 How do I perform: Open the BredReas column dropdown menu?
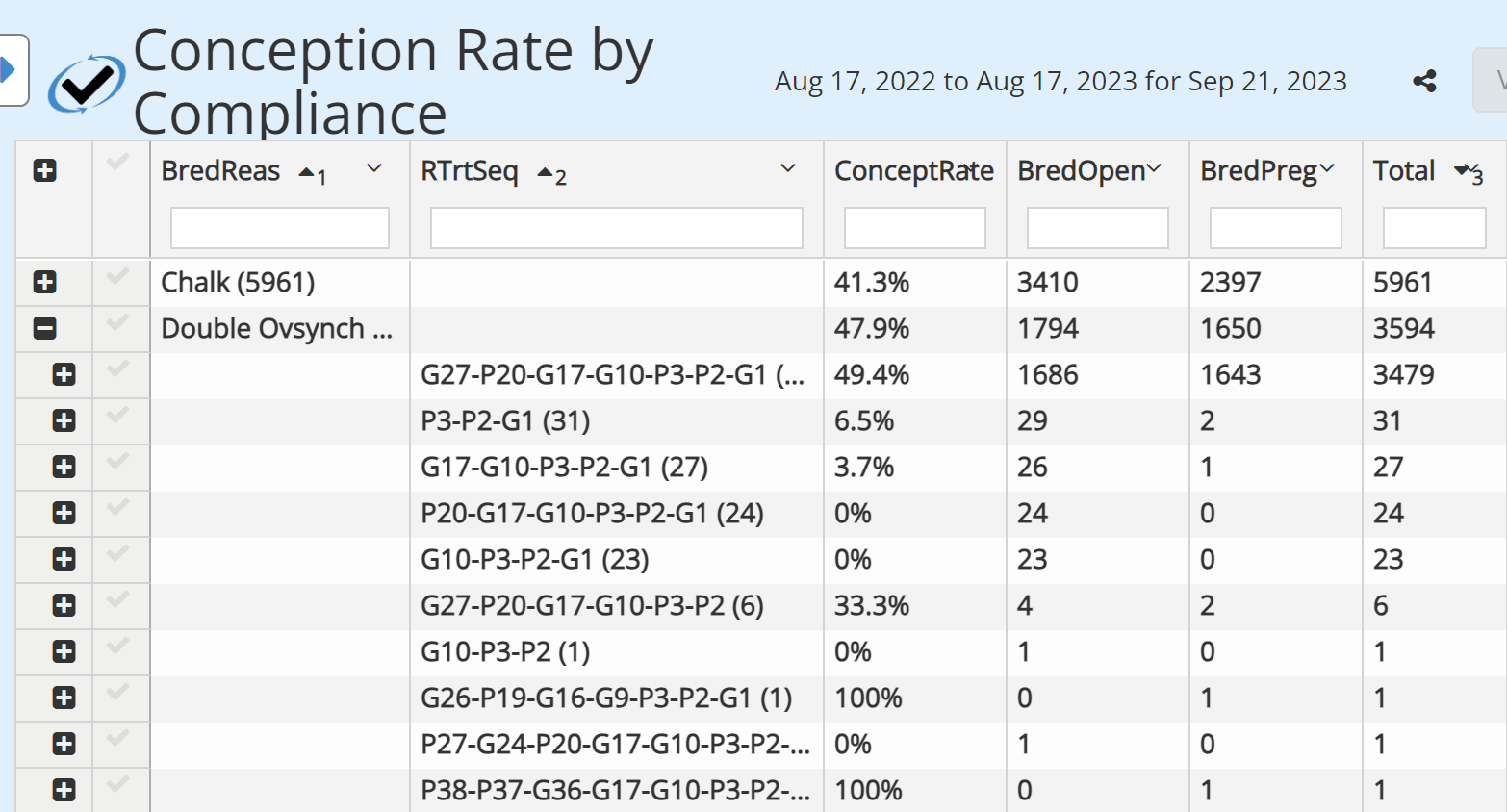(374, 169)
